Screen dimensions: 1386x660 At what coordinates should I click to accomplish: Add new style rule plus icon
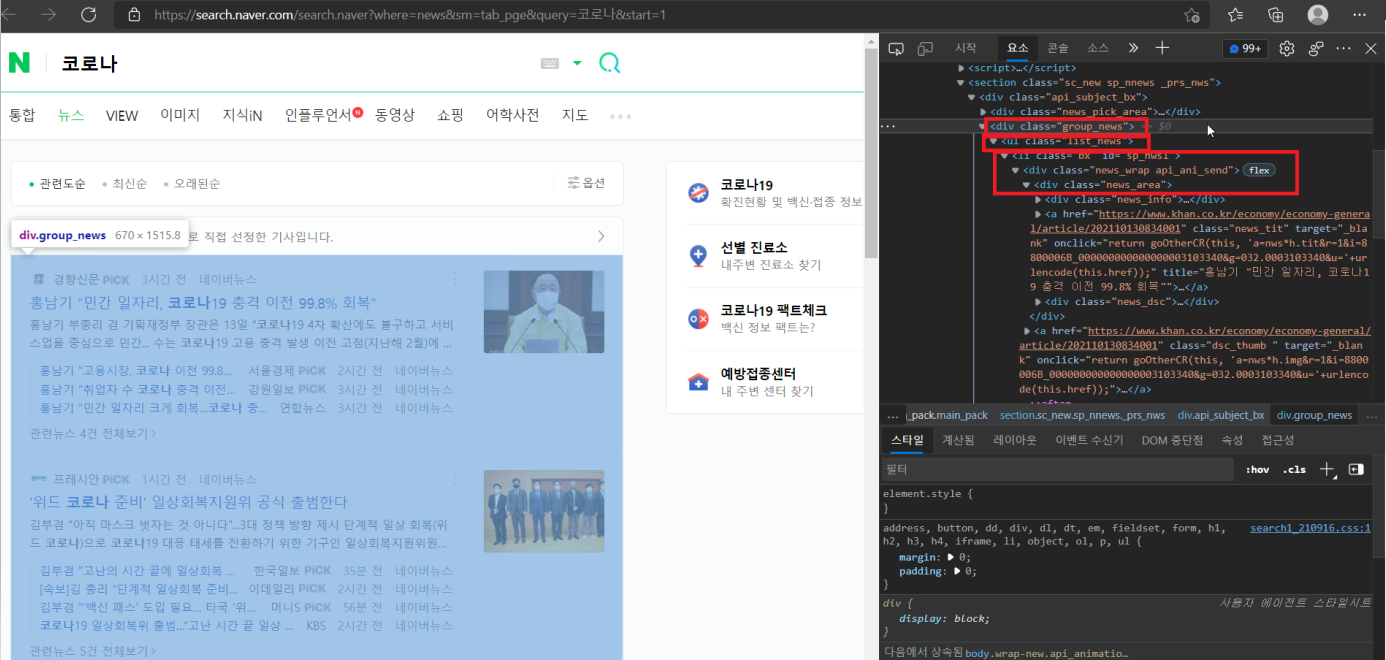[1327, 469]
